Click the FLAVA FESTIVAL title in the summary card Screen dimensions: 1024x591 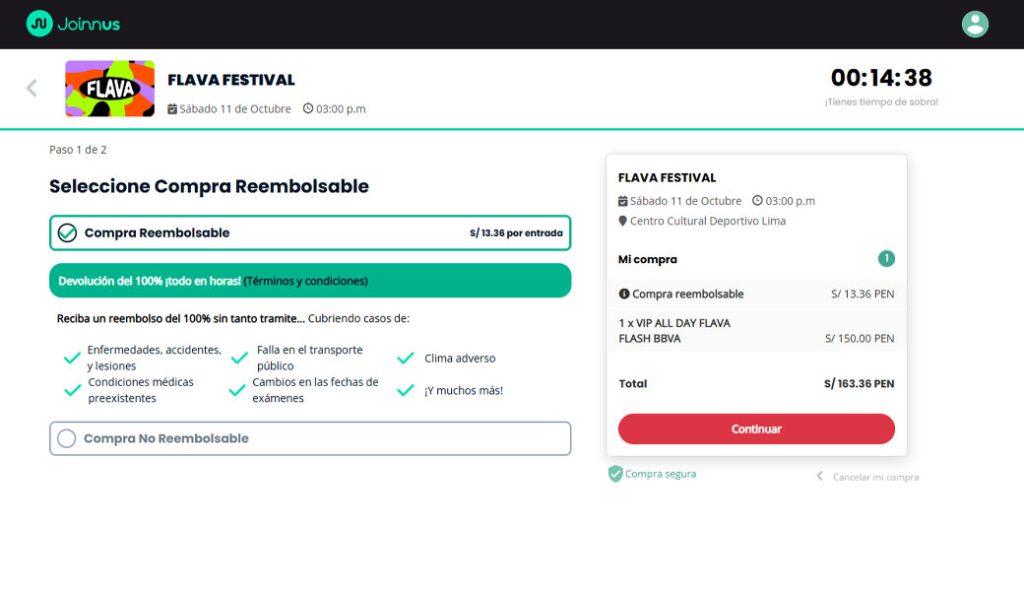667,178
